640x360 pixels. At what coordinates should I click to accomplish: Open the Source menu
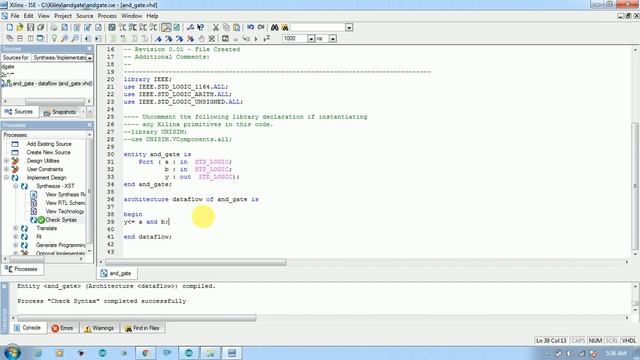tap(85, 16)
